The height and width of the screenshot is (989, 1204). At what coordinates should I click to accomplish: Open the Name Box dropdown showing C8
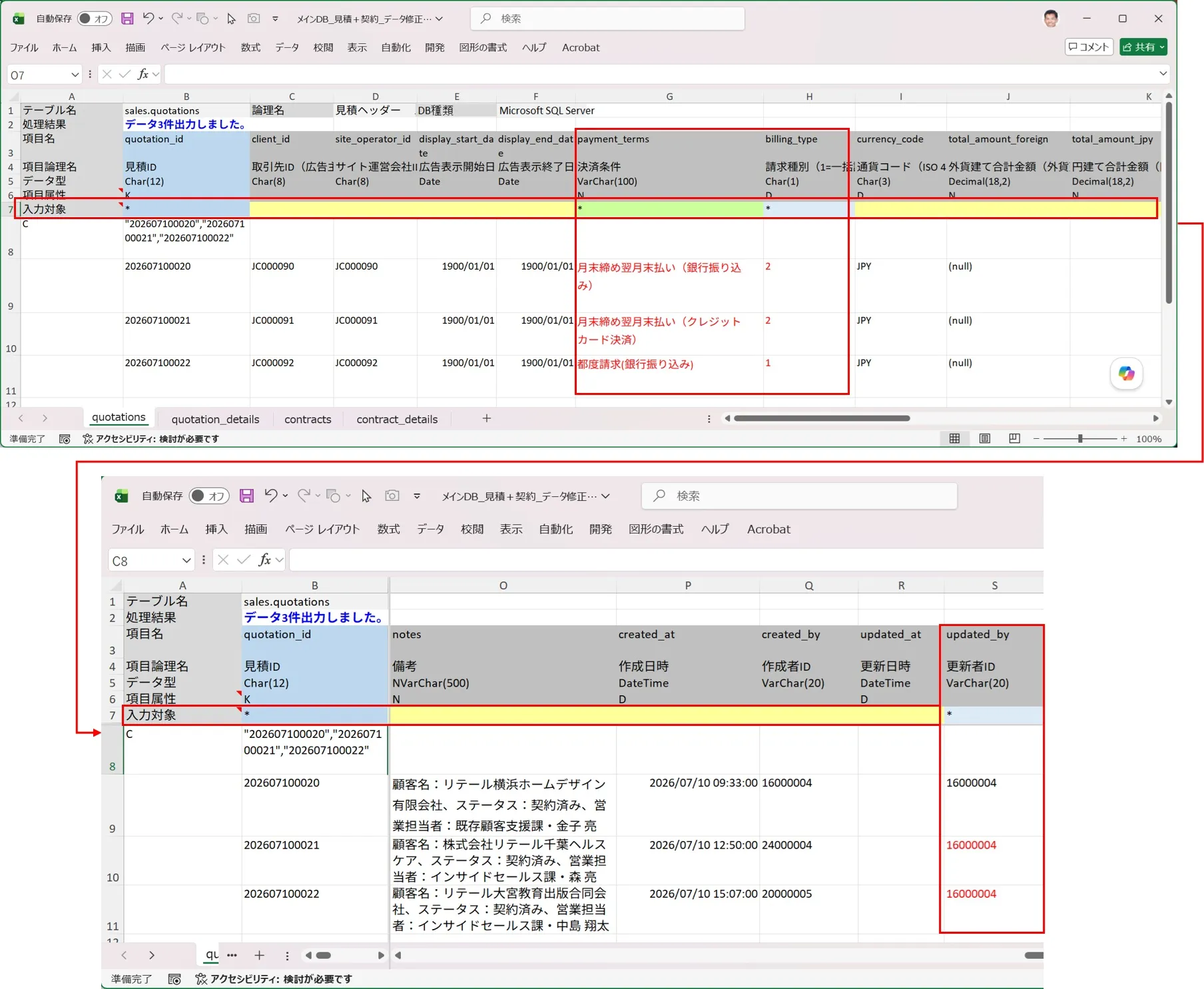186,560
